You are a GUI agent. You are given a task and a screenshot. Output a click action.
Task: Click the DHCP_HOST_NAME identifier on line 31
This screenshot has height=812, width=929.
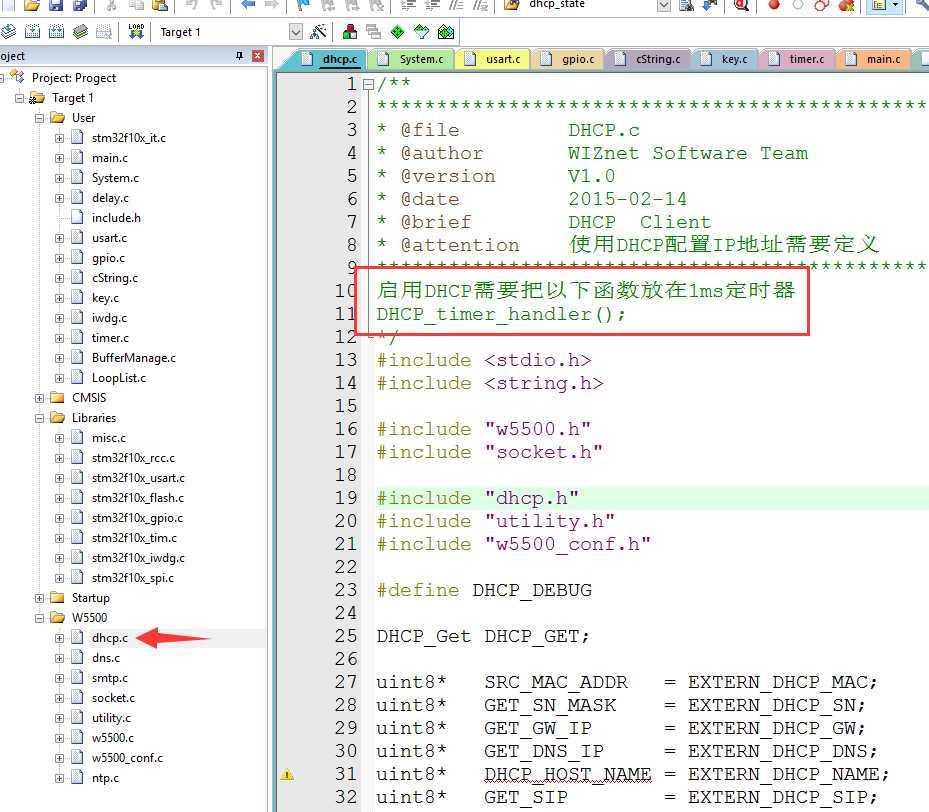coord(568,774)
